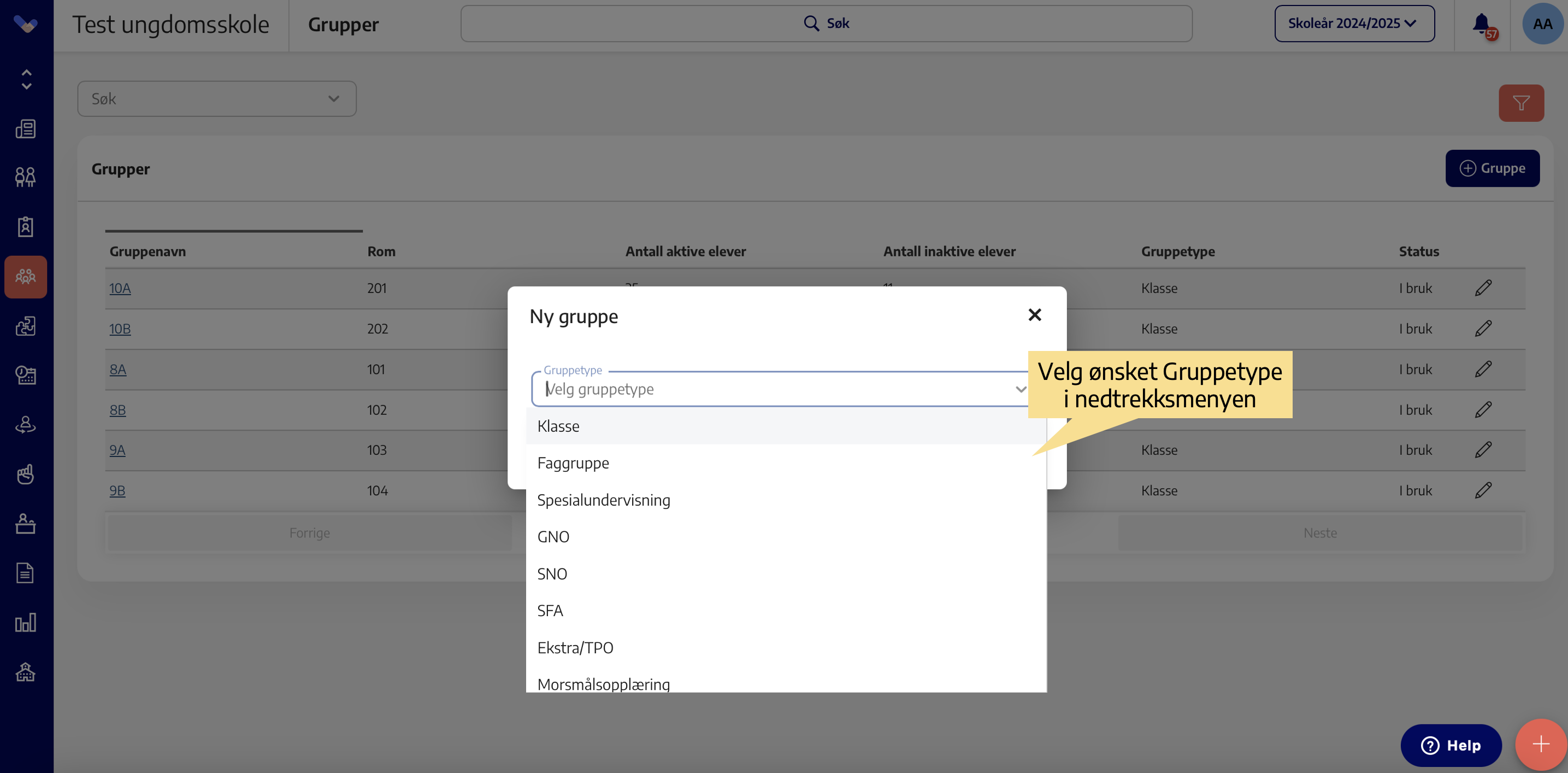Expand the sidebar collapse chevrons
The width and height of the screenshot is (1568, 773).
(26, 79)
